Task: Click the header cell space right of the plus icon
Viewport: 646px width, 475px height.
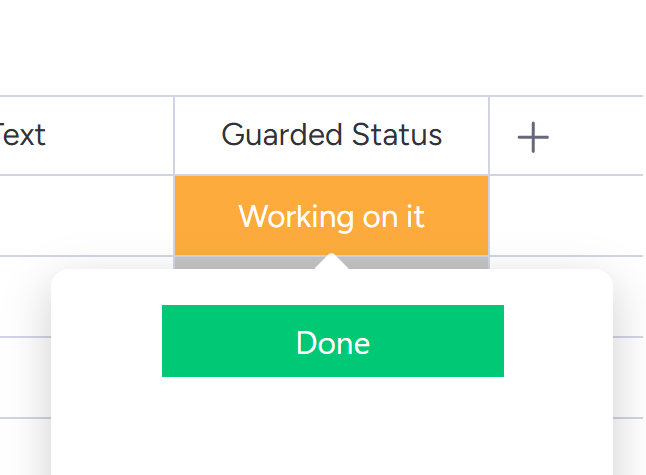Action: pyautogui.click(x=600, y=137)
